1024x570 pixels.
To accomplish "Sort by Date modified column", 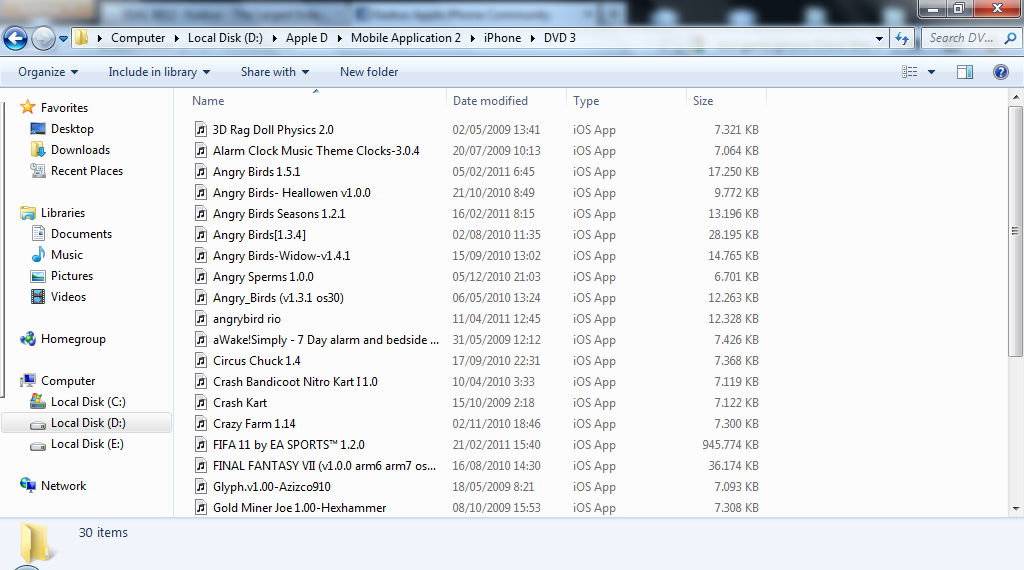I will pyautogui.click(x=507, y=101).
